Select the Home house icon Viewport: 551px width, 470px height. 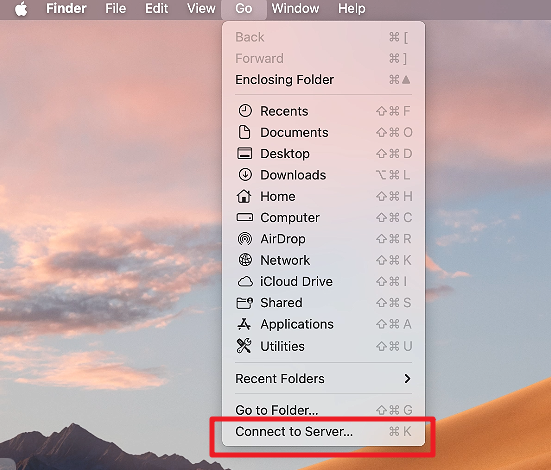pos(244,196)
